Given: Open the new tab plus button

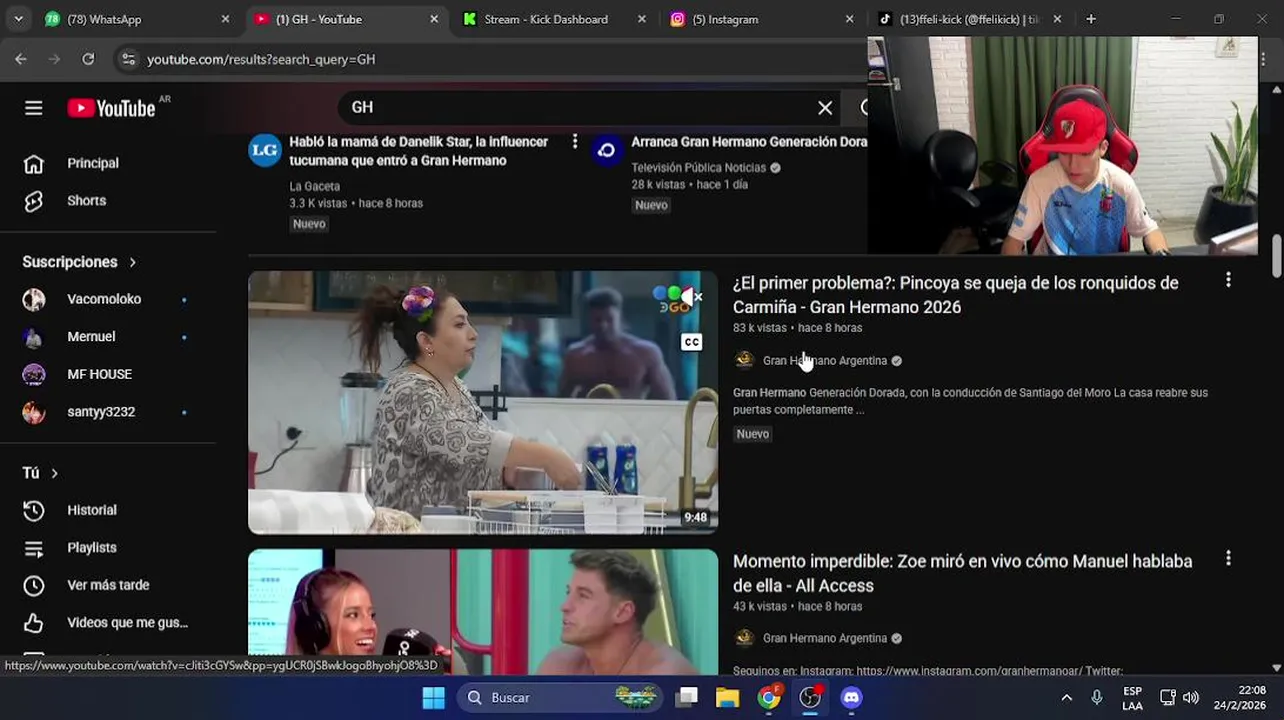Looking at the screenshot, I should pyautogui.click(x=1091, y=19).
